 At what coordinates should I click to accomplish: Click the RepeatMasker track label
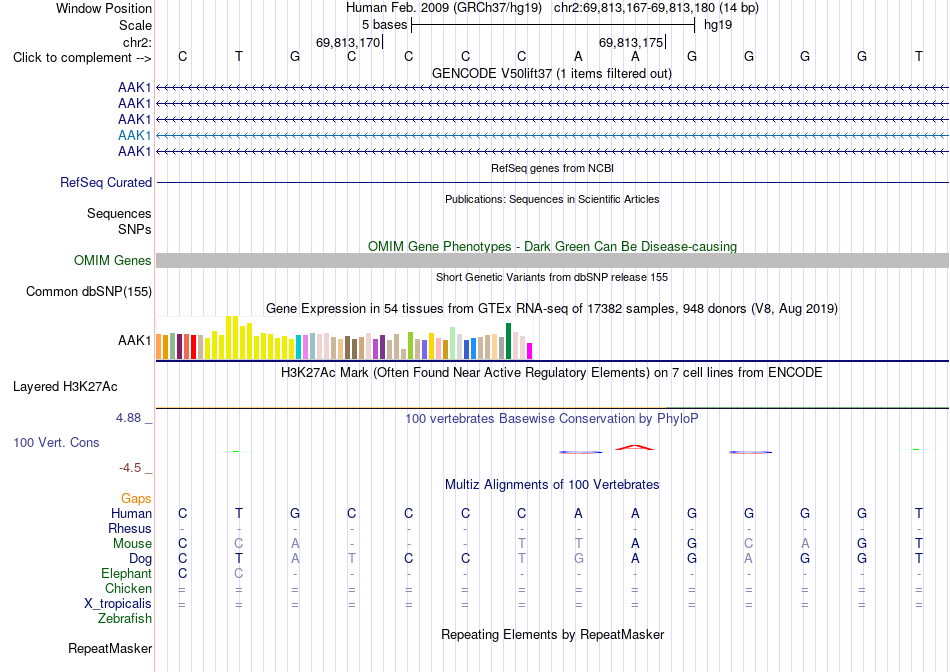110,648
